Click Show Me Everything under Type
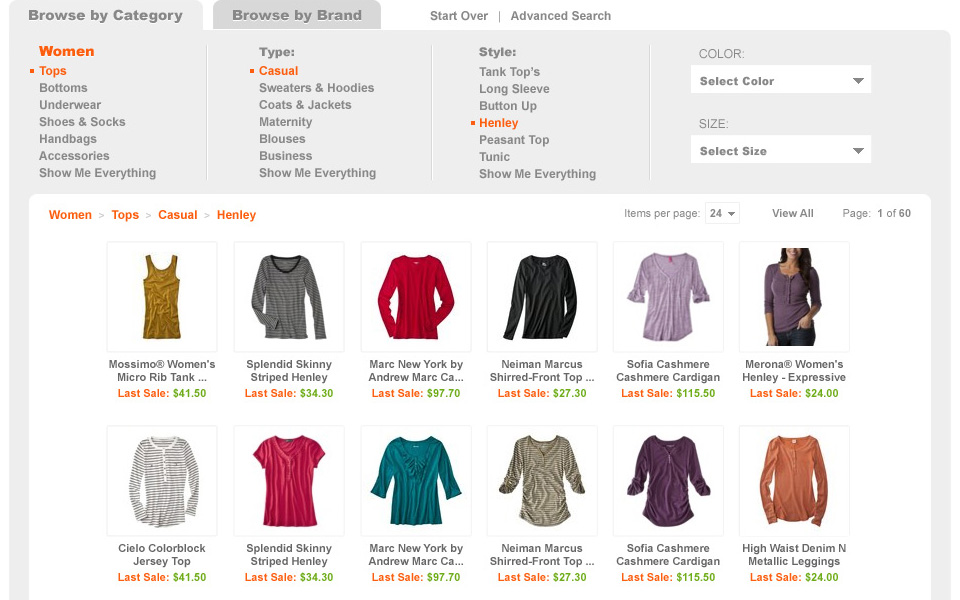The height and width of the screenshot is (600, 960). pyautogui.click(x=317, y=173)
